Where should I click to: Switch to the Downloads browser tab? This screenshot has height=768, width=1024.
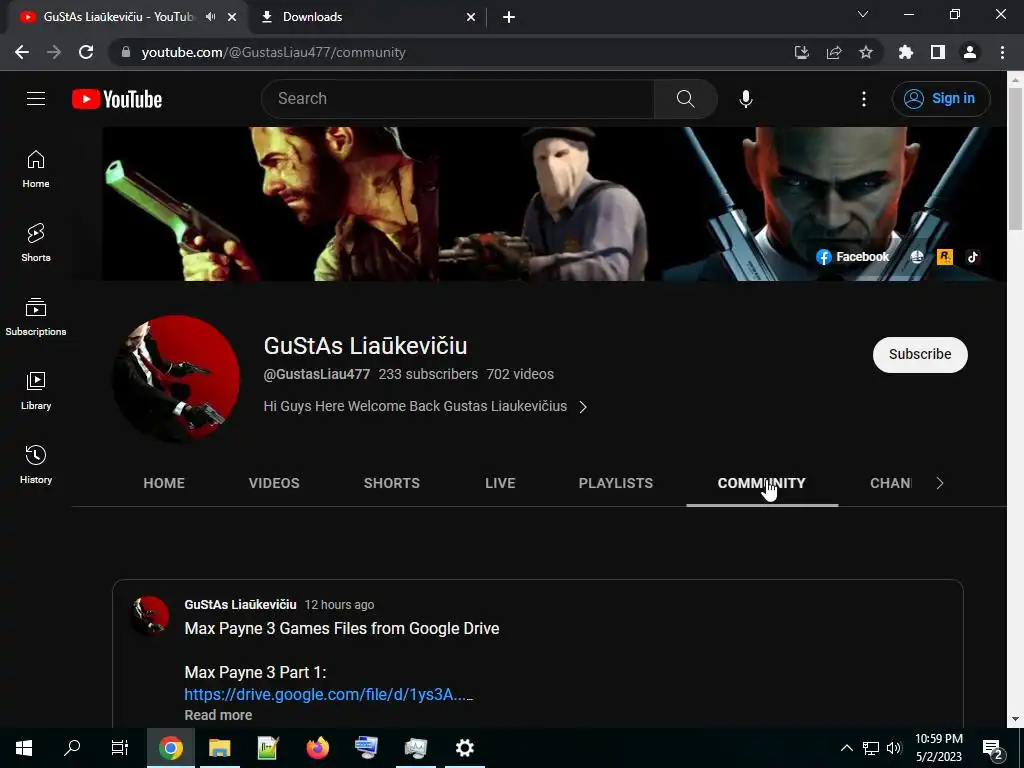tap(369, 17)
